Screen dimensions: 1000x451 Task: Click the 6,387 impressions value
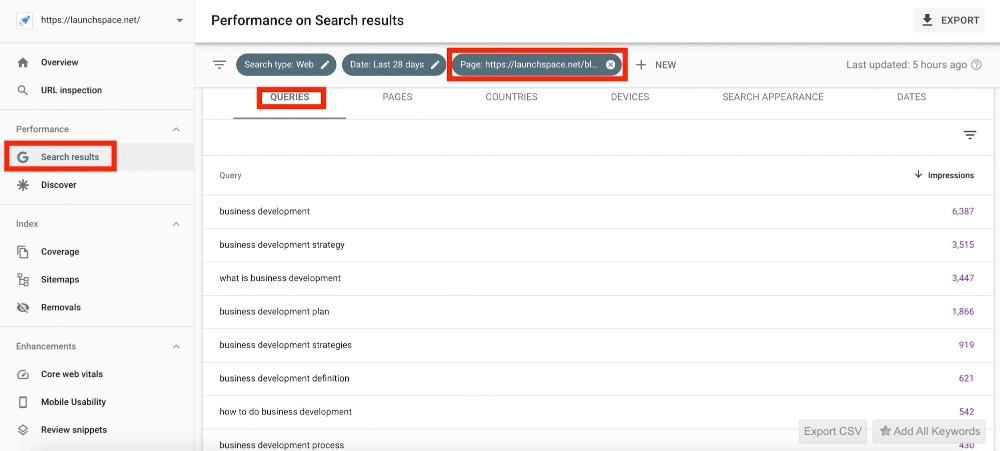tap(963, 211)
